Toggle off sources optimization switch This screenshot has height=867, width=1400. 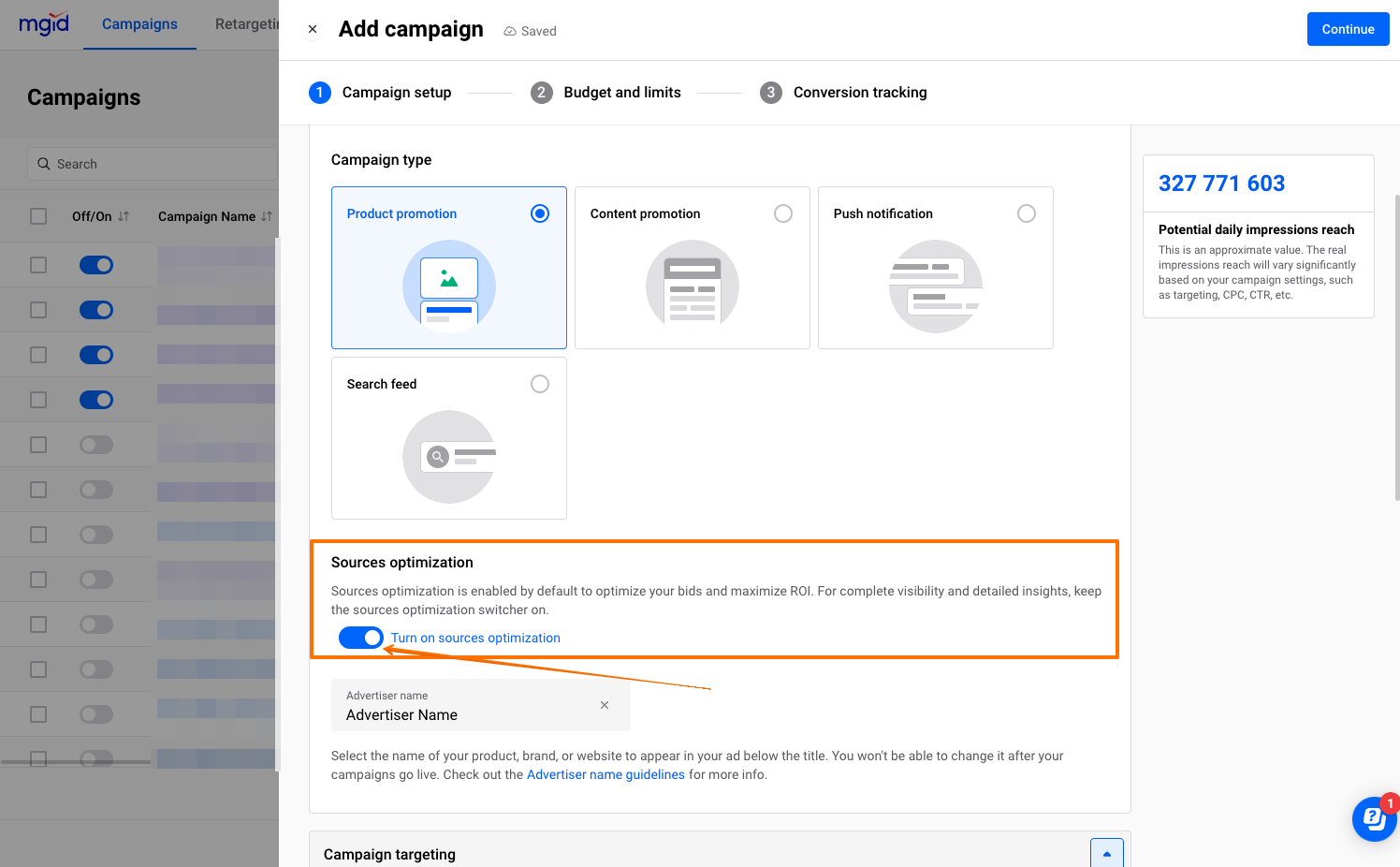click(360, 637)
